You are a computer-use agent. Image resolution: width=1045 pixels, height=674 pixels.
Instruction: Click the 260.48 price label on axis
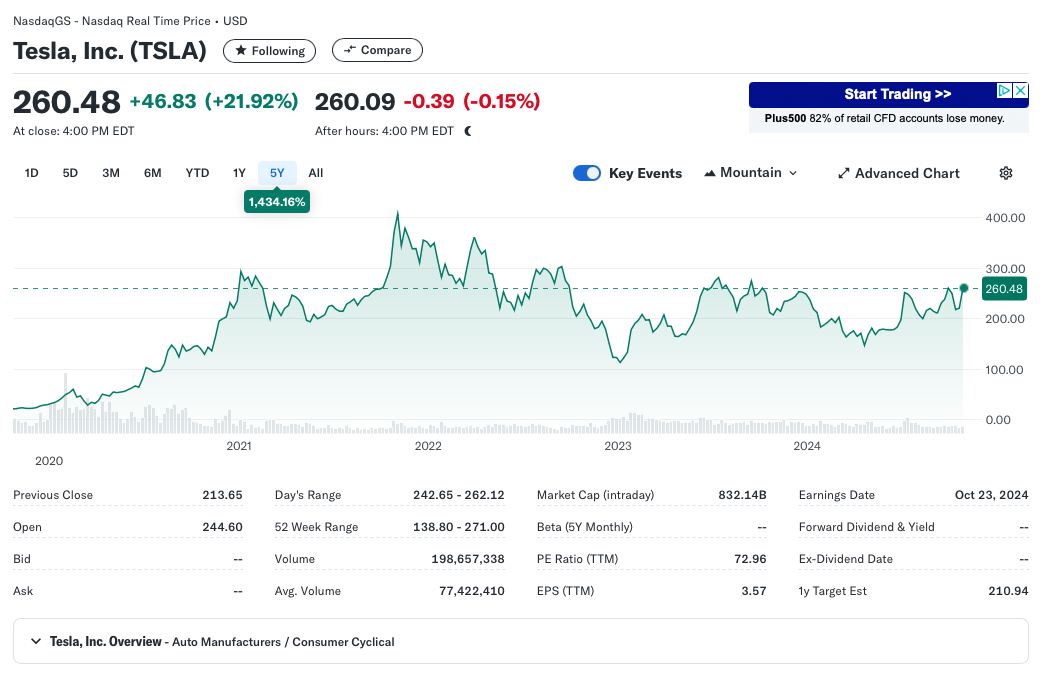[x=1004, y=289]
